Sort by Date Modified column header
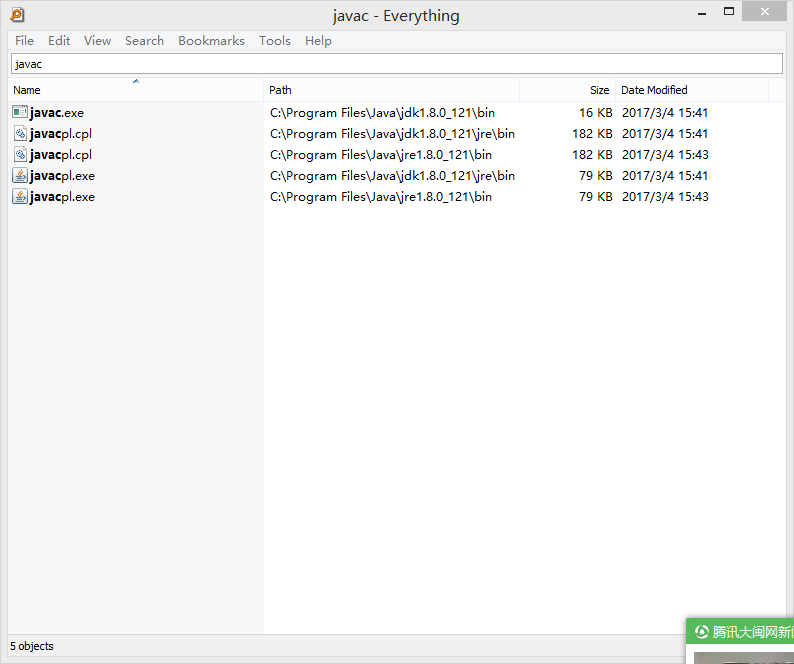 692,90
